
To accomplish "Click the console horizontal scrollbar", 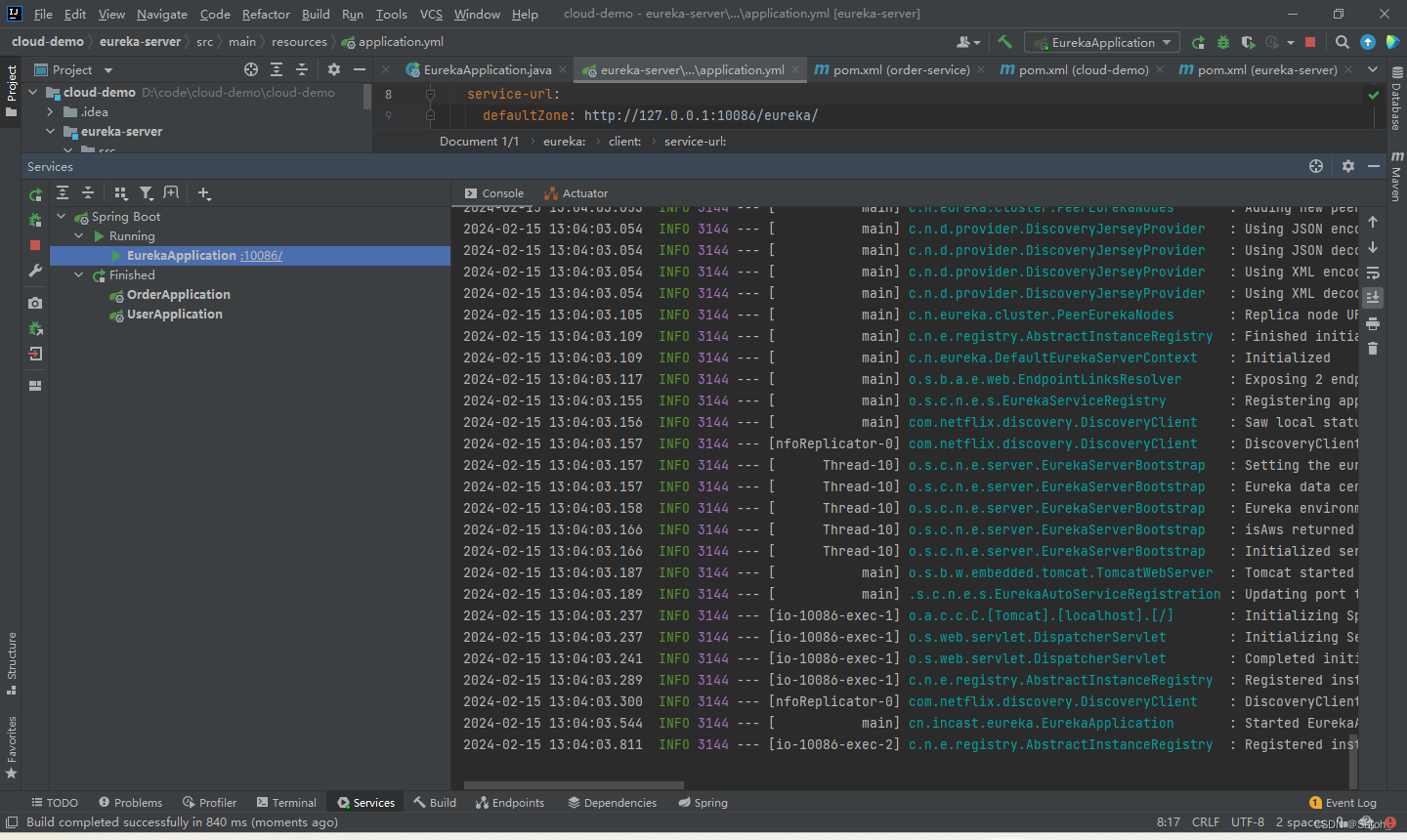I will click(x=574, y=784).
